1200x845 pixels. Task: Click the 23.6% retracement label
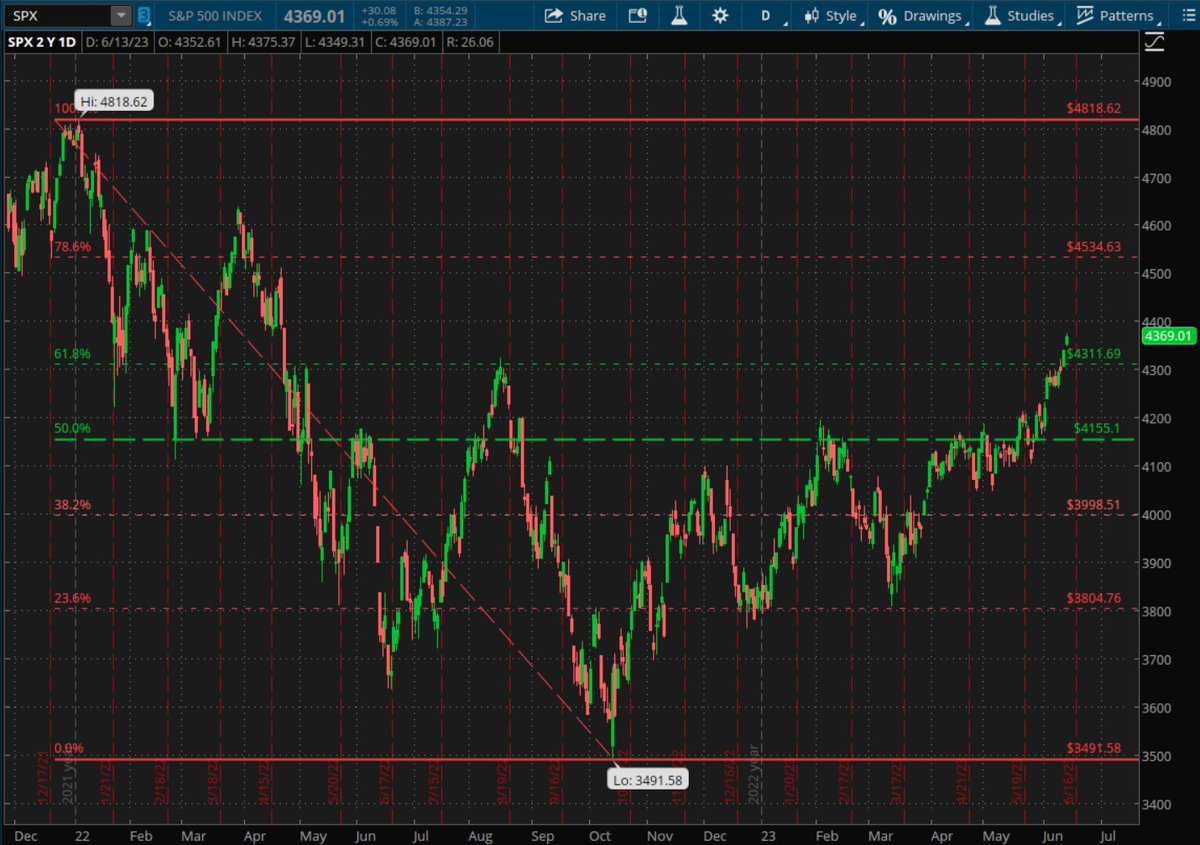(x=72, y=598)
